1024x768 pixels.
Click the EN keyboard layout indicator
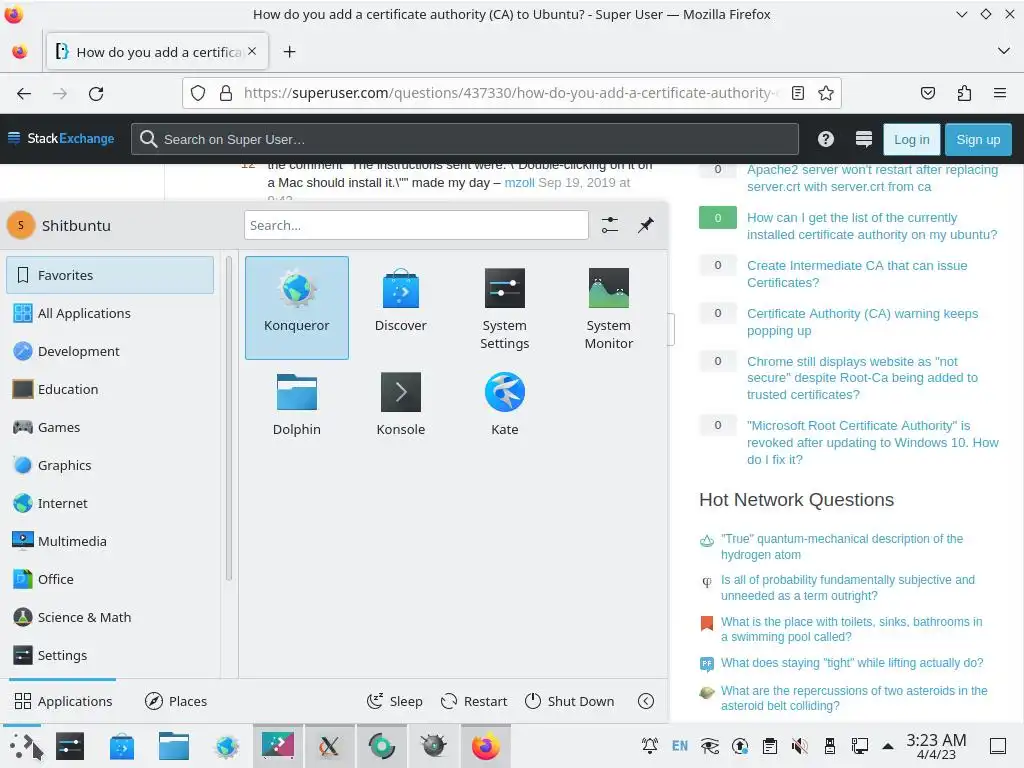(x=679, y=746)
